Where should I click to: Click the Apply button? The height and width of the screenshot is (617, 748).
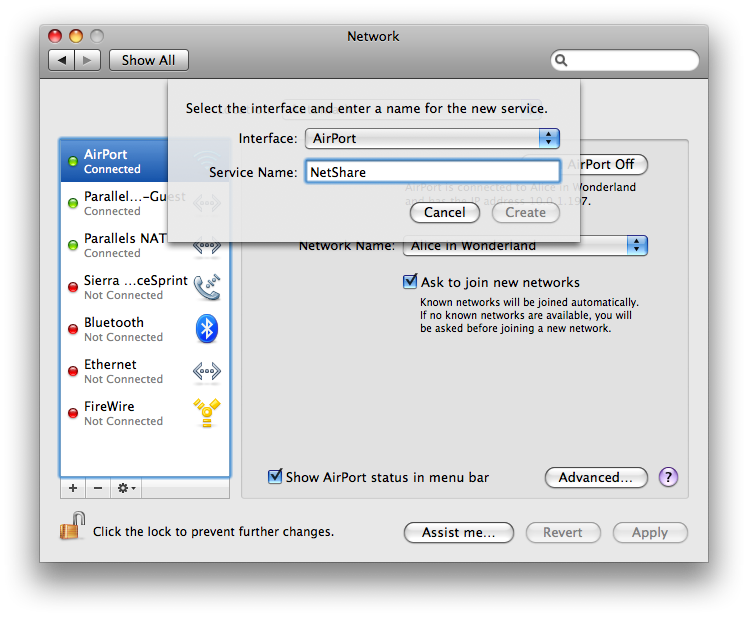click(x=650, y=532)
